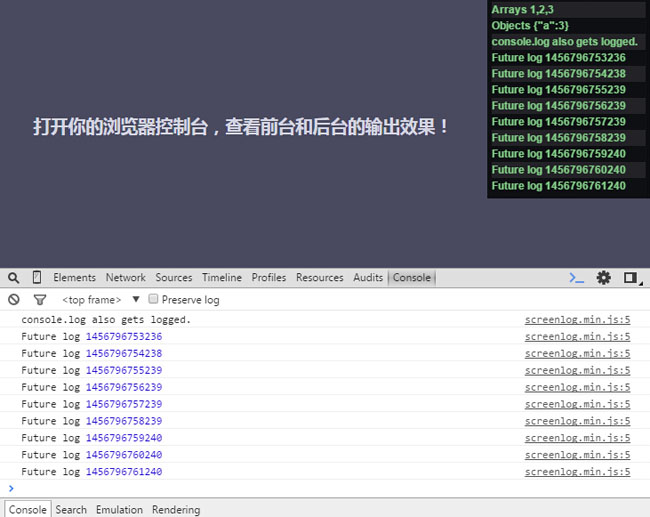This screenshot has width=650, height=517.
Task: Click screenlog.min.js:5 link for log 1456796761240
Action: tap(577, 472)
